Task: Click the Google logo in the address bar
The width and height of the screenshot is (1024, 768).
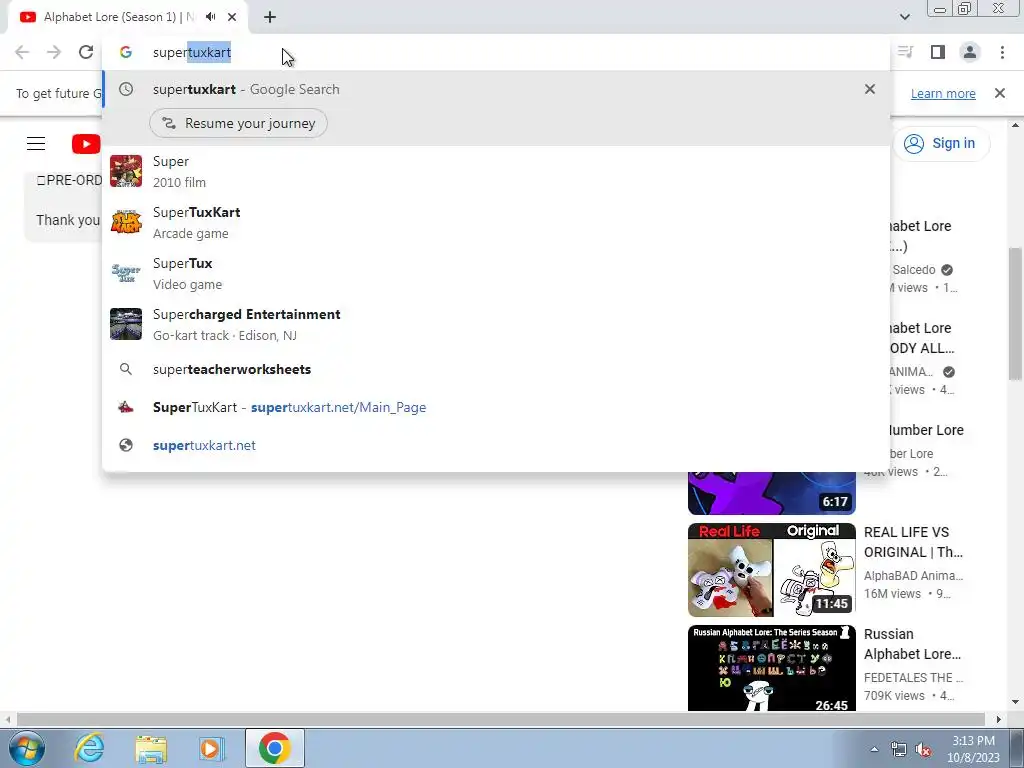Action: pos(126,52)
